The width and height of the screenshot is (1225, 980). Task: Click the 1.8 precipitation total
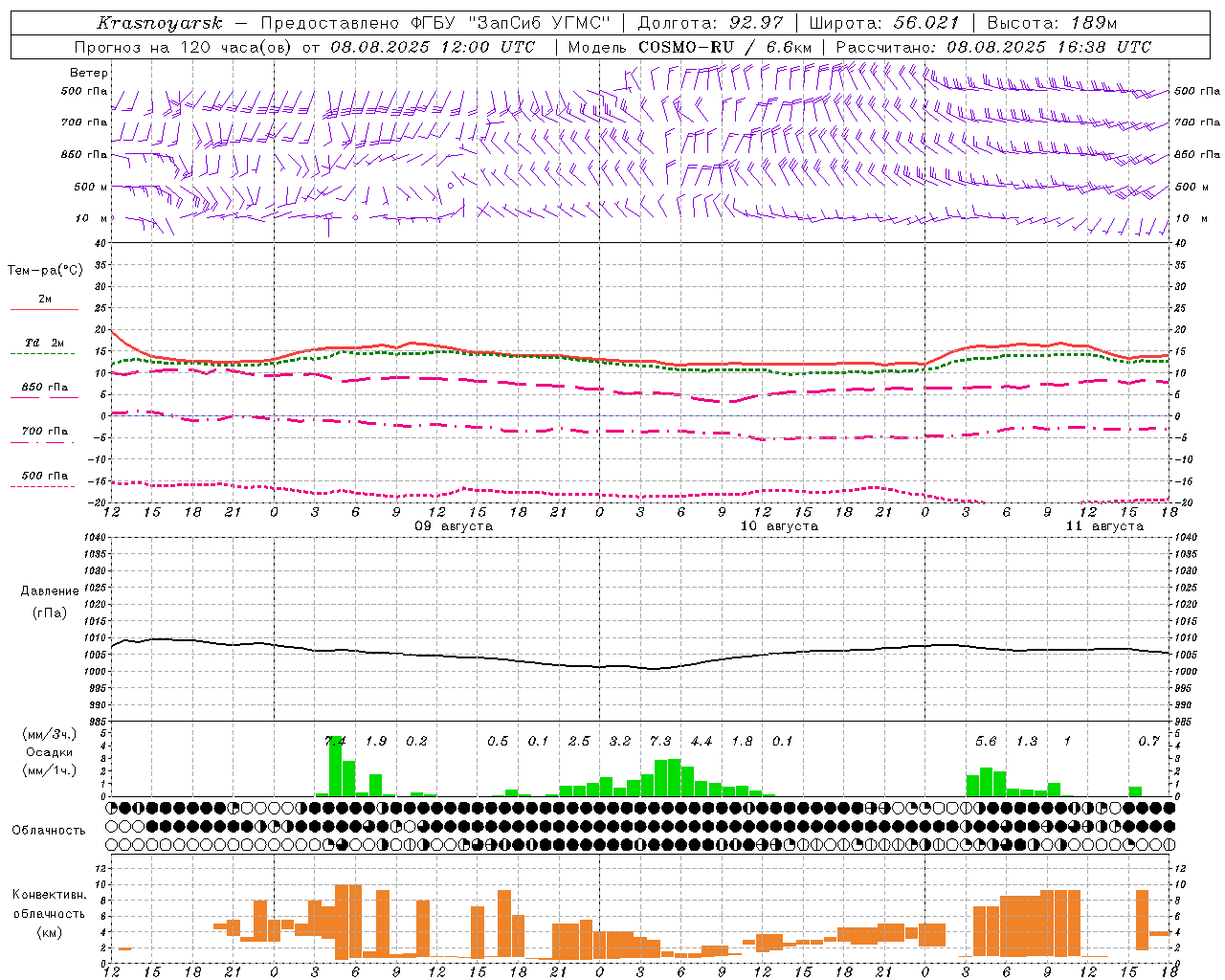tap(742, 741)
